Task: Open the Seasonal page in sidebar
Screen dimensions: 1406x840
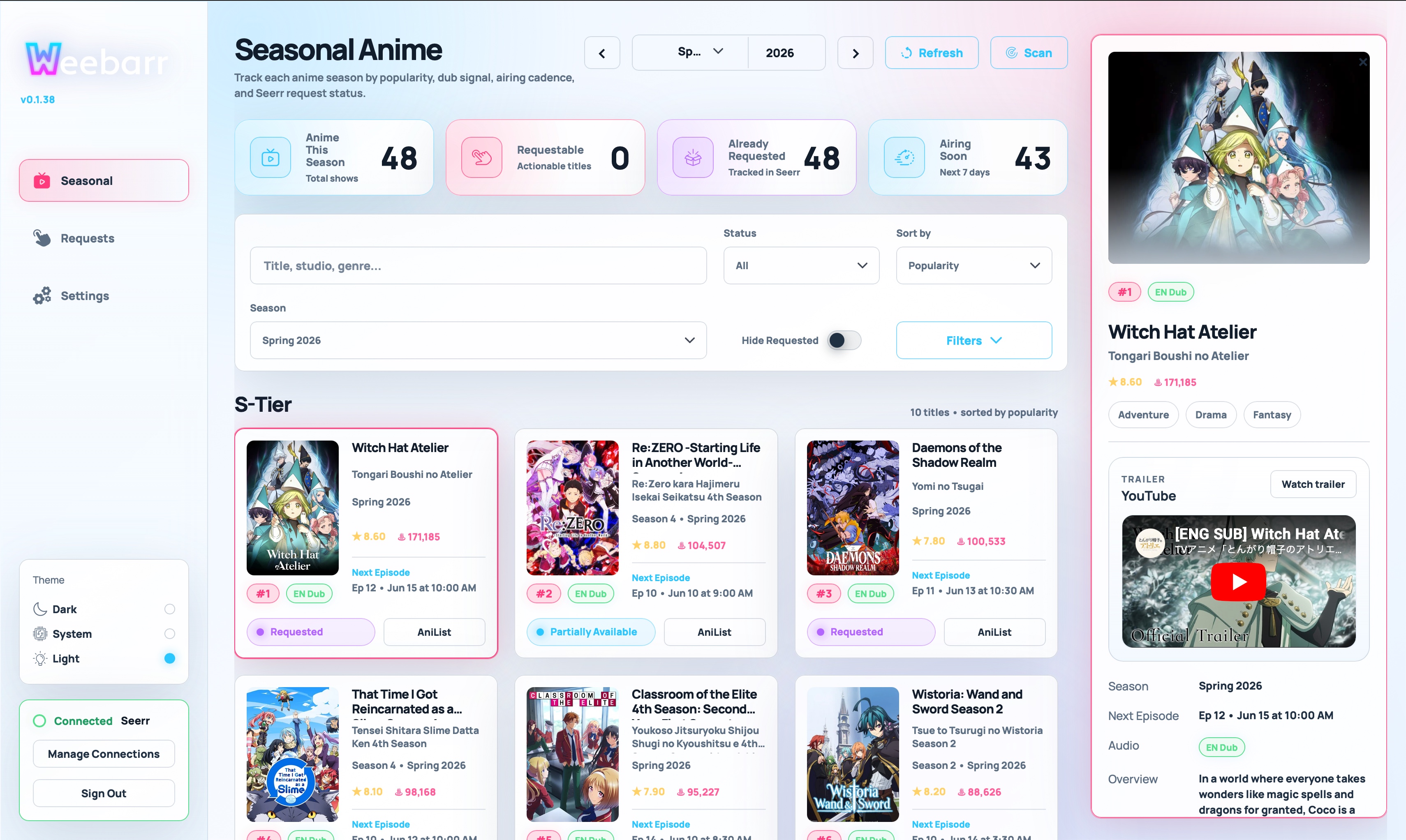Action: click(104, 180)
